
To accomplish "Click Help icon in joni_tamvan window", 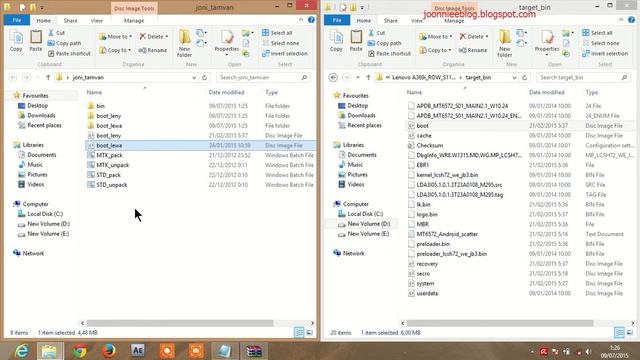I will 311,20.
